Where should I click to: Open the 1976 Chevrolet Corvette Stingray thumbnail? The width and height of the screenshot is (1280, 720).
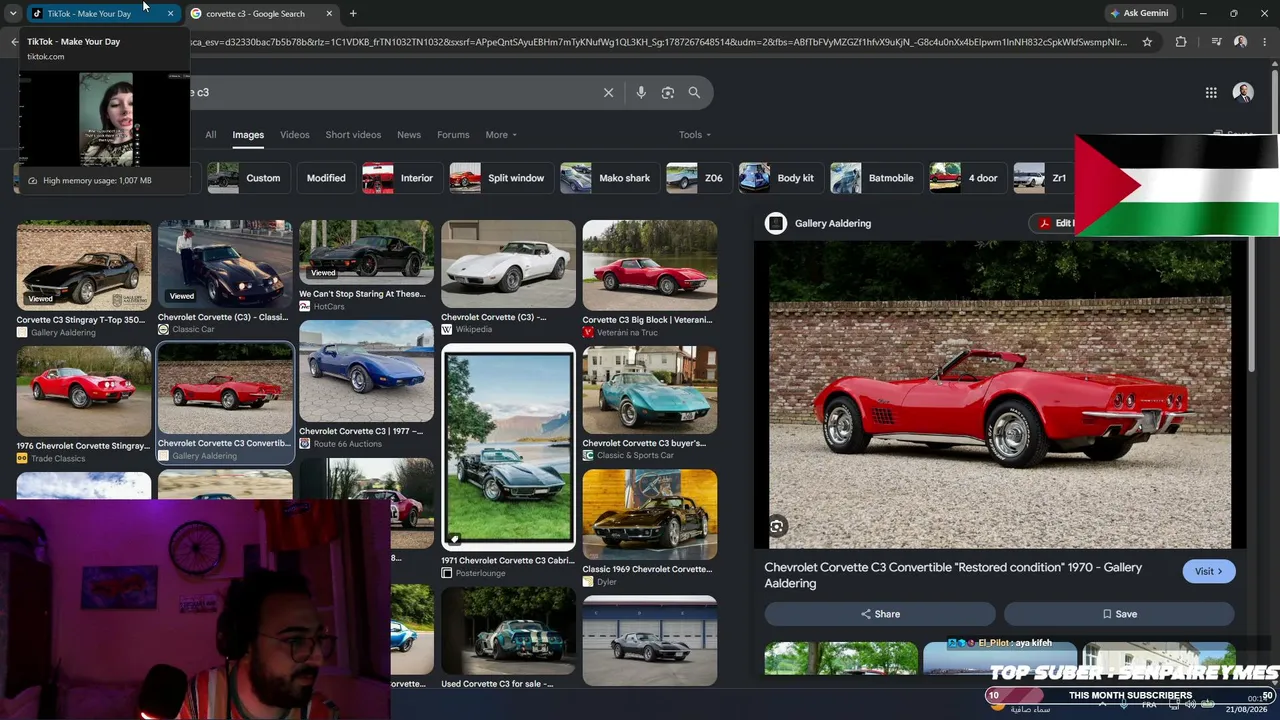[x=84, y=391]
